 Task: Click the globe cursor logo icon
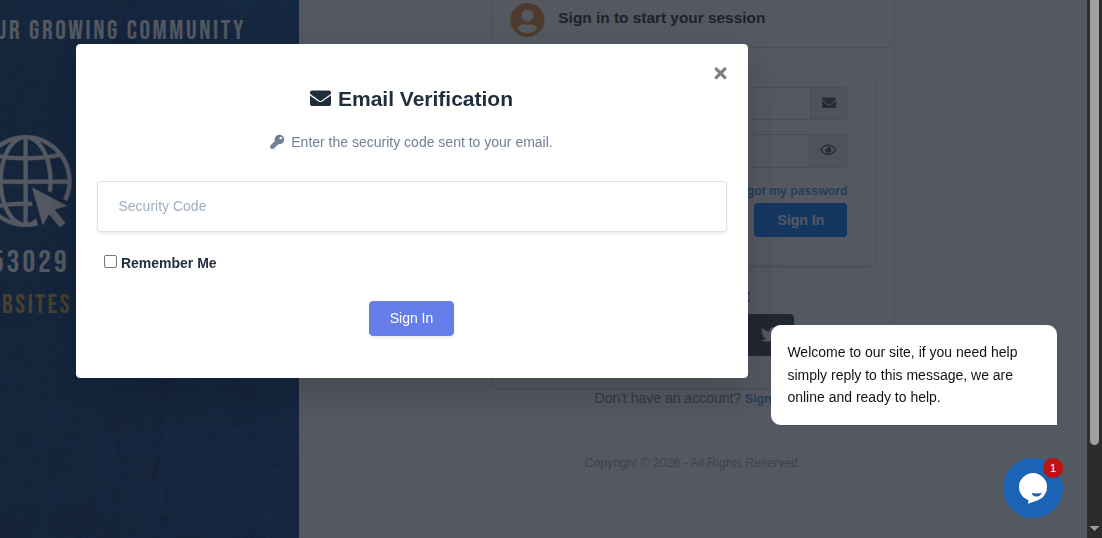coord(36,181)
